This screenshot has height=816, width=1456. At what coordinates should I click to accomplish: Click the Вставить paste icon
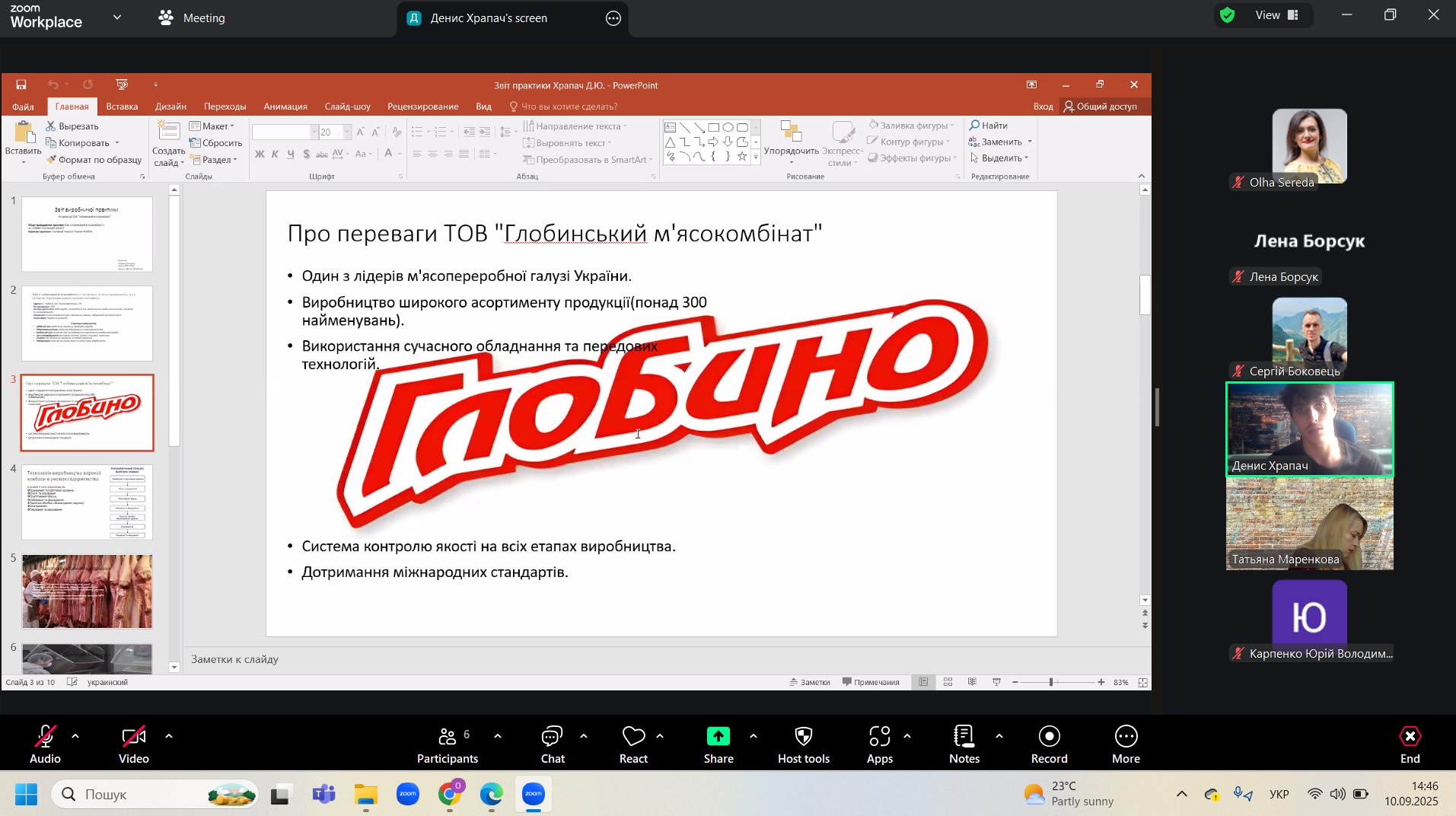click(24, 134)
